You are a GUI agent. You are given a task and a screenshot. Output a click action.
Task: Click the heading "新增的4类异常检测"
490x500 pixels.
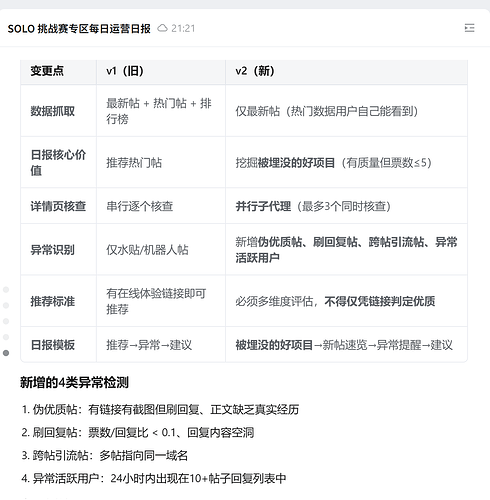pyautogui.click(x=74, y=382)
